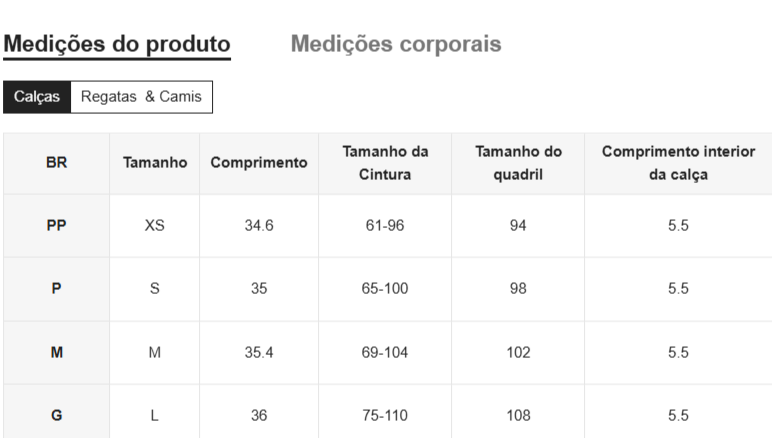Screen dimensions: 772x438
Task: Select the Medições do produto tab
Action: [117, 44]
